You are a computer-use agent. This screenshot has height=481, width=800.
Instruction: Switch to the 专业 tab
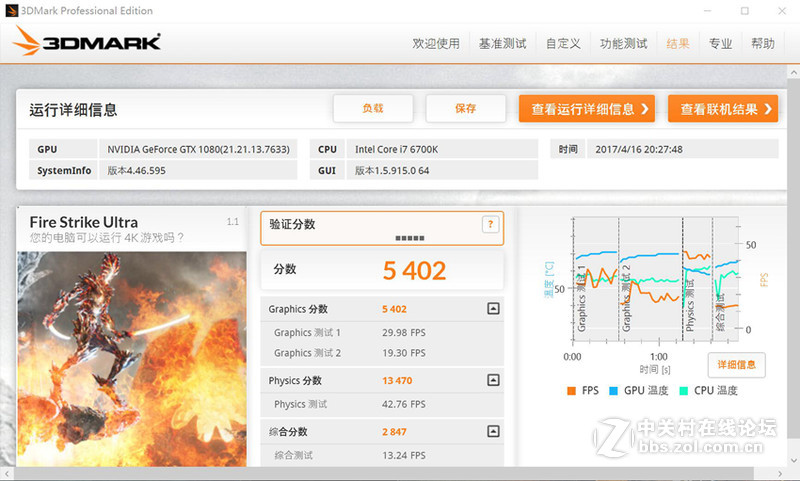720,44
